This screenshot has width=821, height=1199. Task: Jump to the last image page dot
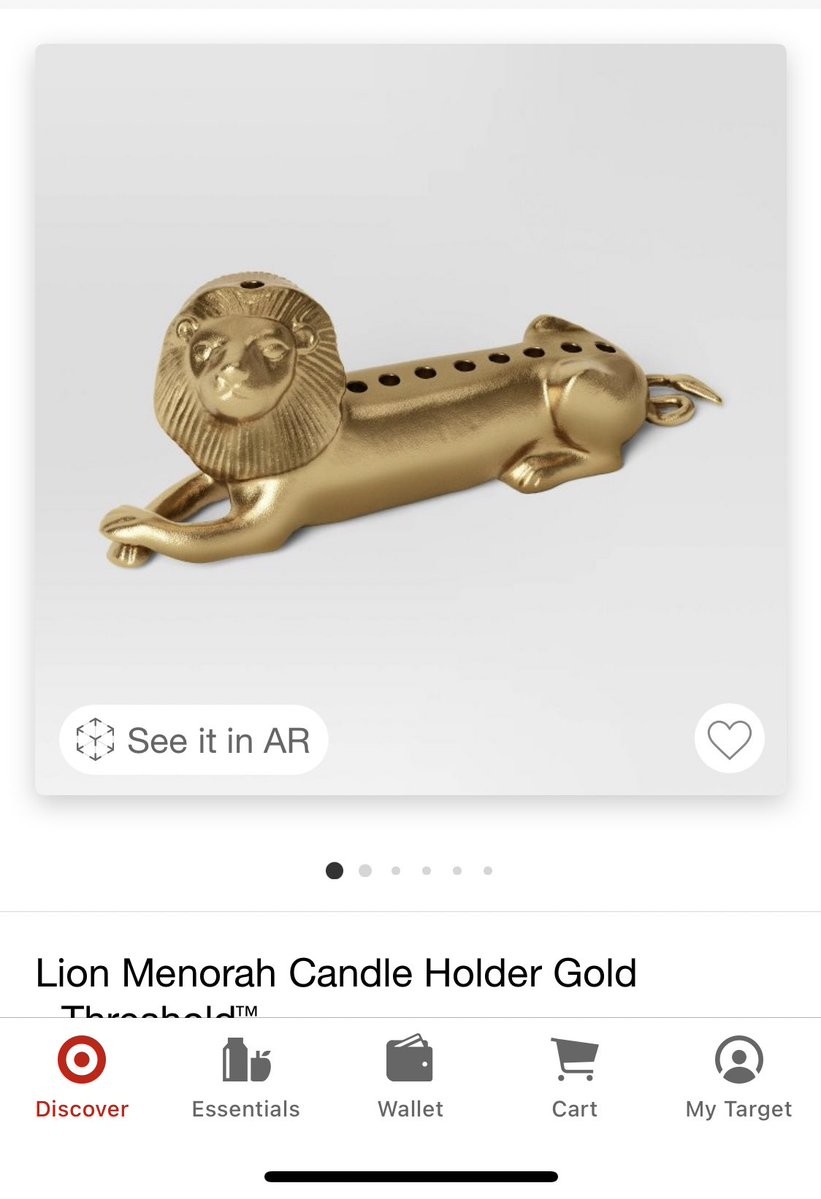tap(488, 870)
